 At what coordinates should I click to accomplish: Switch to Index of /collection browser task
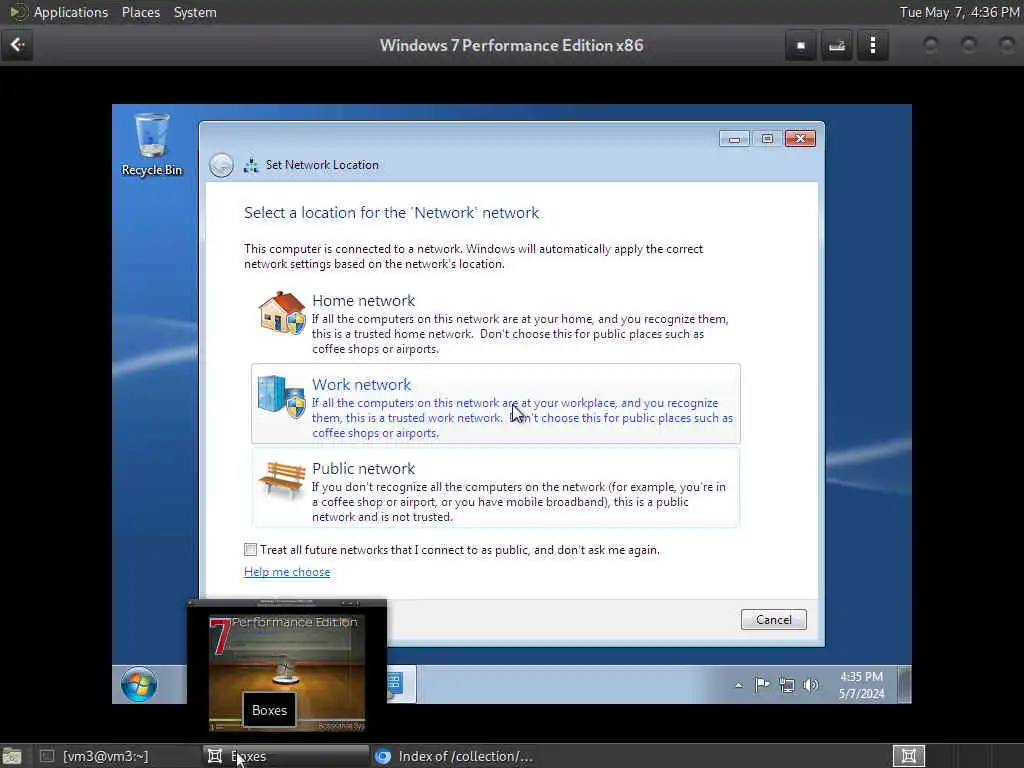[454, 756]
